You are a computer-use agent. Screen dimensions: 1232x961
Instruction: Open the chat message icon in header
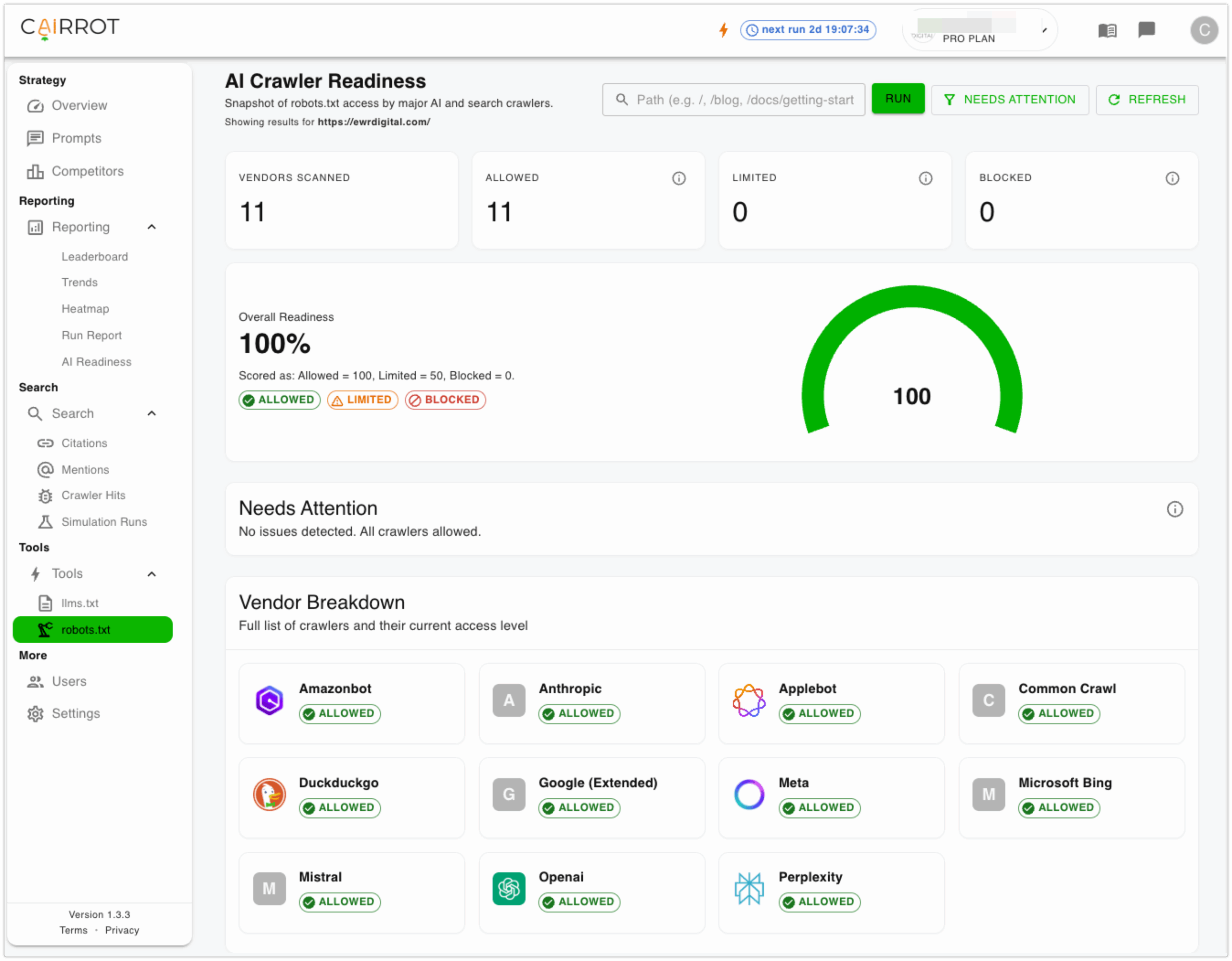click(x=1146, y=29)
